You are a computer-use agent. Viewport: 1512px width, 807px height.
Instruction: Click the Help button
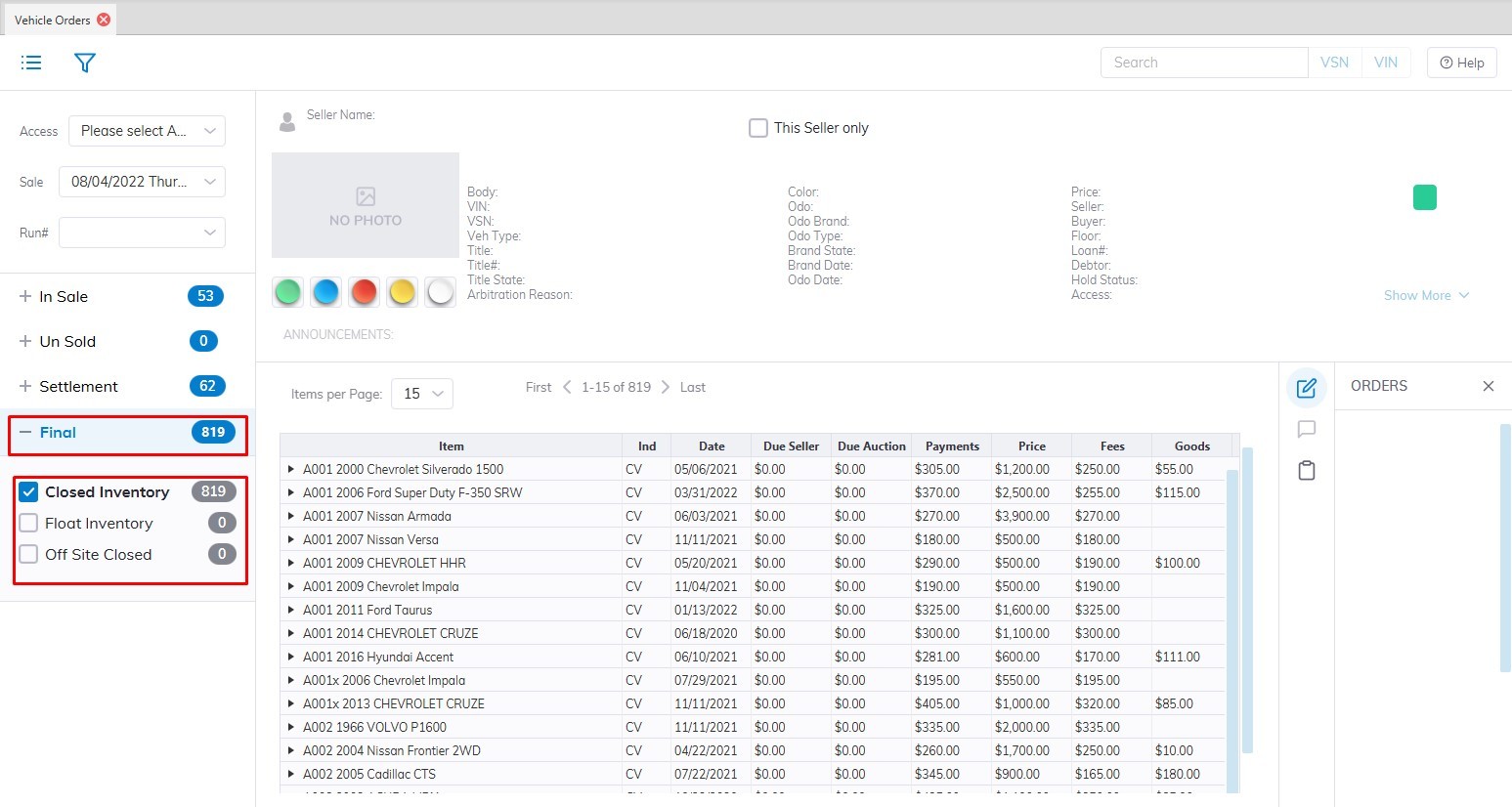click(x=1461, y=63)
